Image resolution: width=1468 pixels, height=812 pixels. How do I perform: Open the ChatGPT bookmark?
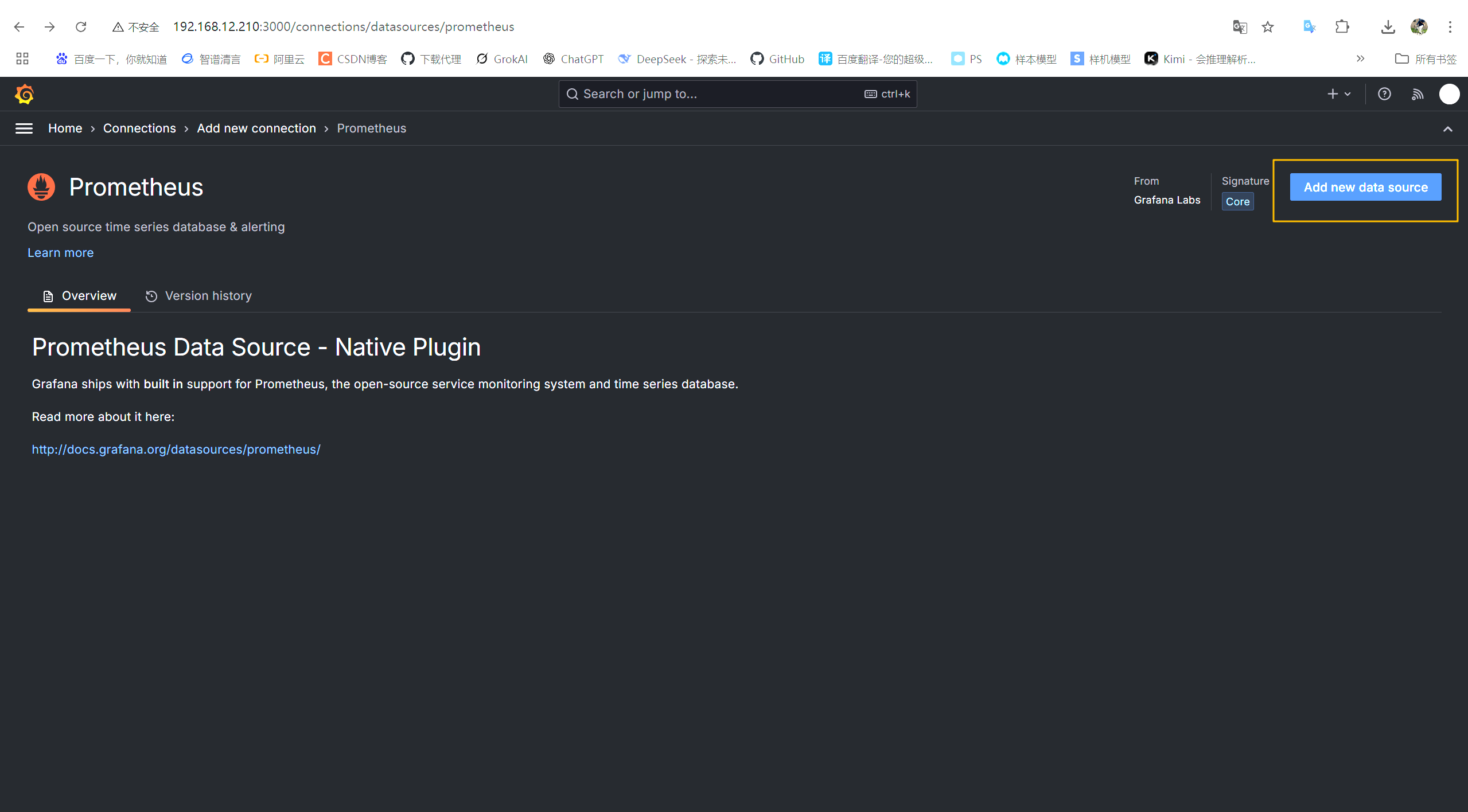click(573, 59)
